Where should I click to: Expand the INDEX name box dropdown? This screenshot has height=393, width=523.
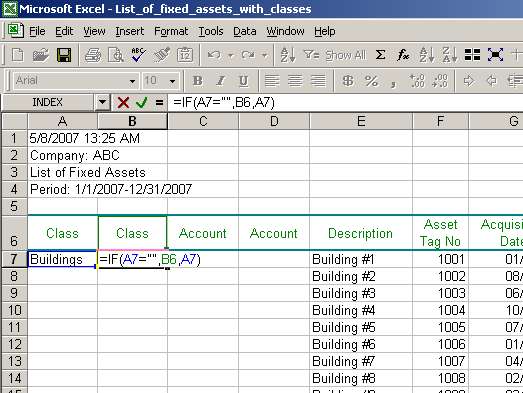pyautogui.click(x=102, y=102)
